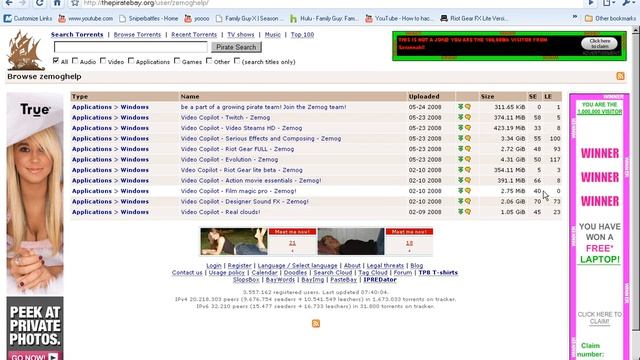Open TPB T-shirts footer link

click(x=438, y=273)
